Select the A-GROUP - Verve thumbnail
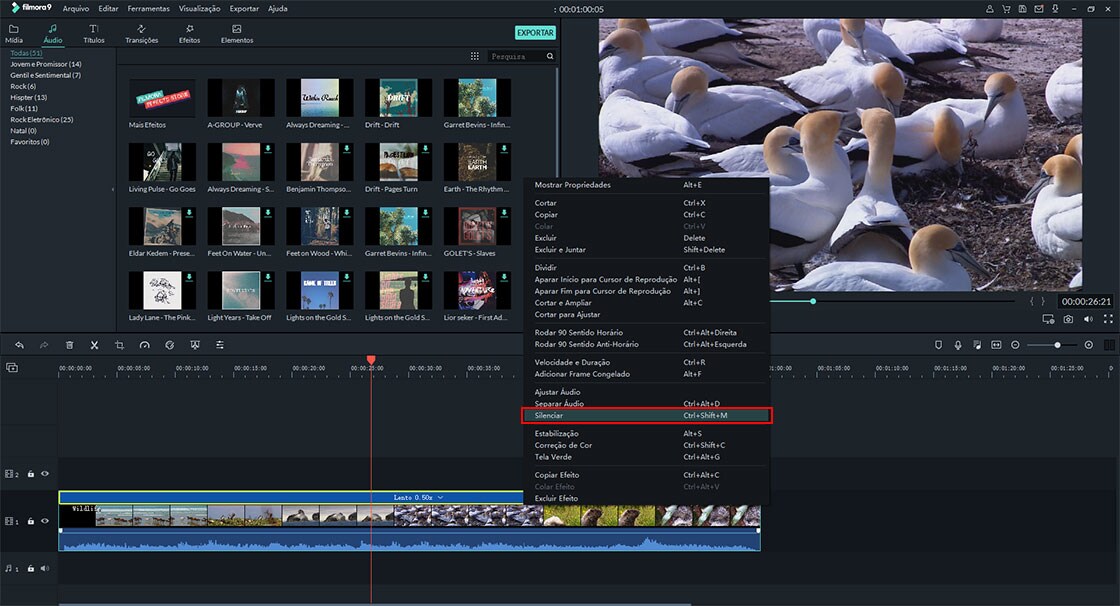This screenshot has height=606, width=1120. click(241, 99)
